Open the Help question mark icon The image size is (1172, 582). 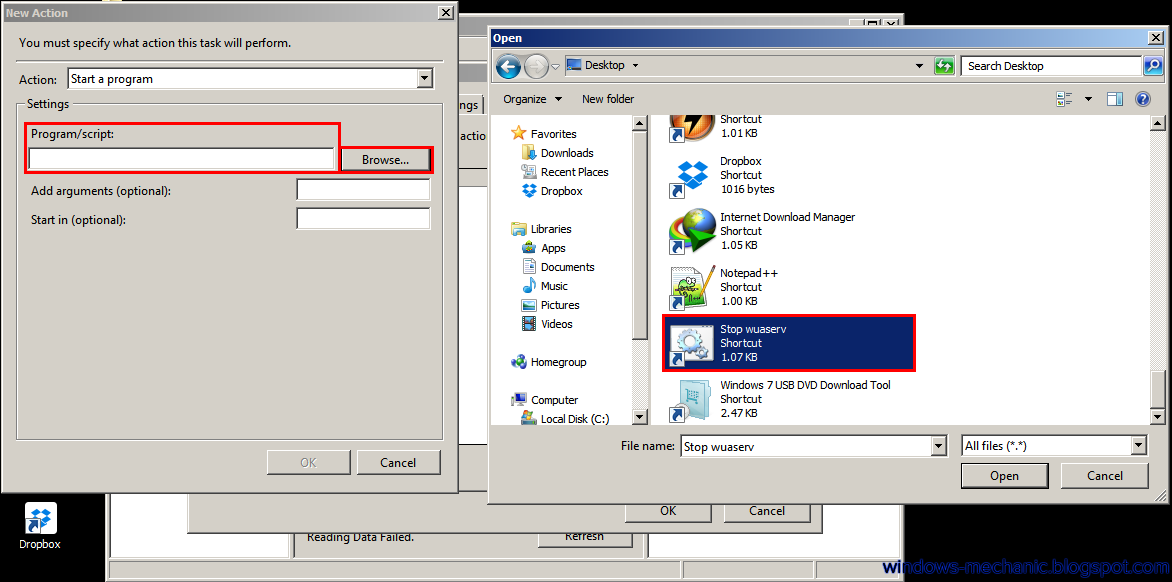(x=1142, y=99)
